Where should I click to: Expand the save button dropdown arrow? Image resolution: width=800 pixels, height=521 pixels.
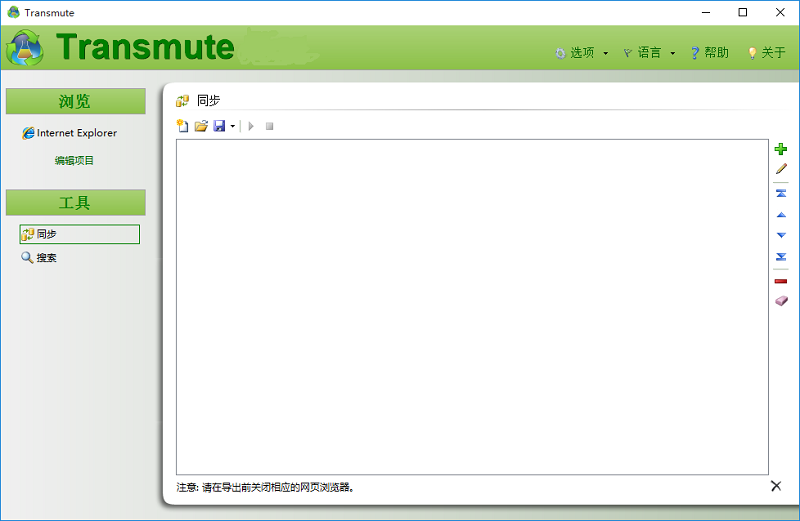233,126
